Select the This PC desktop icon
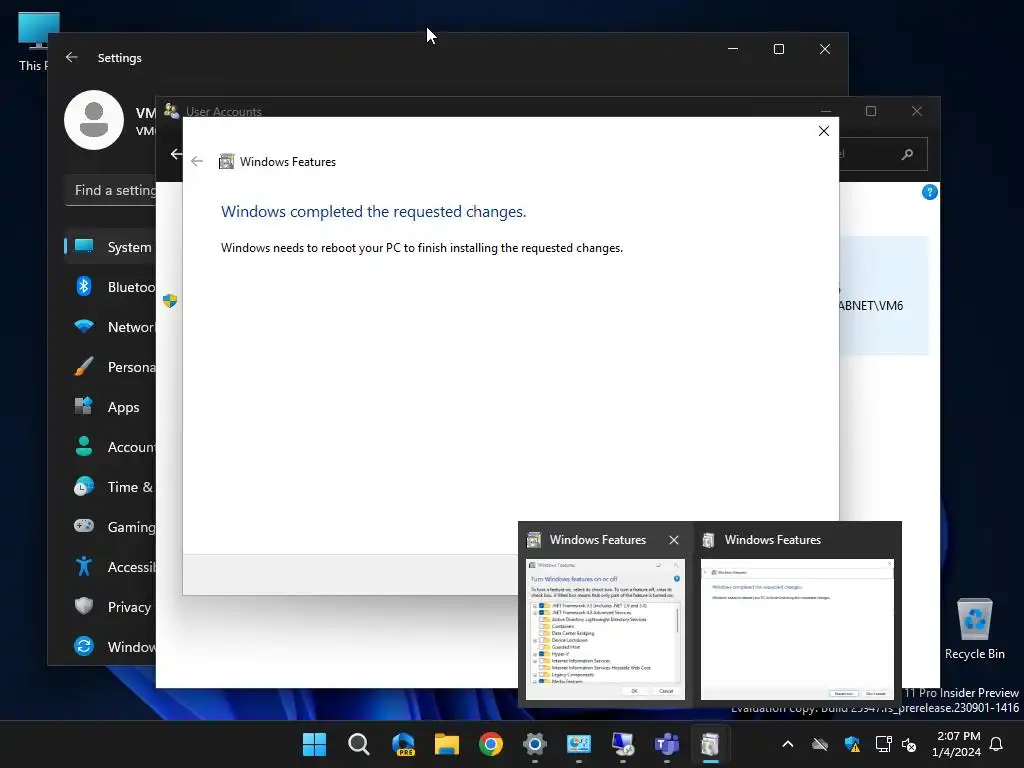Screen dimensions: 1024x768 pyautogui.click(x=34, y=42)
